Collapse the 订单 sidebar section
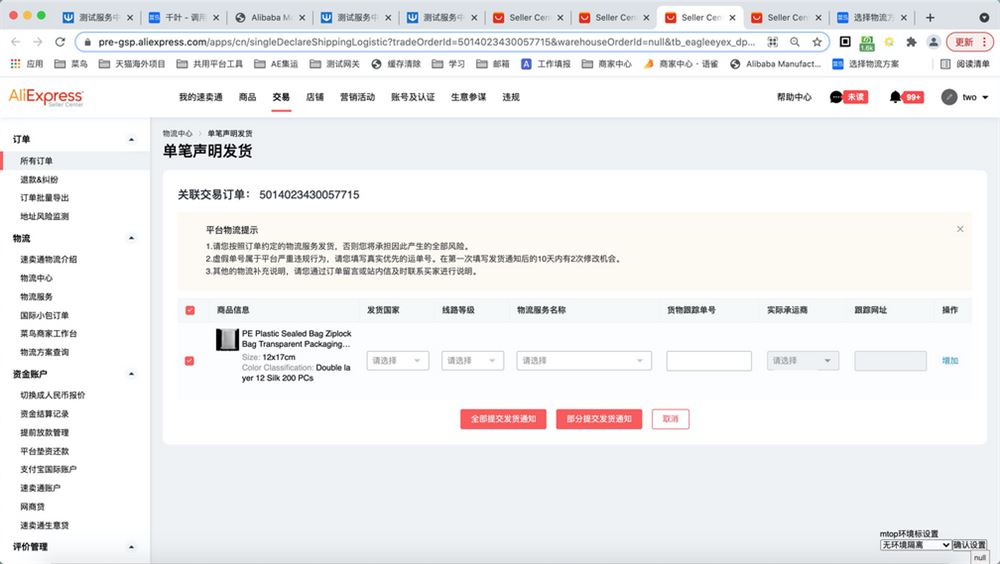 (131, 139)
